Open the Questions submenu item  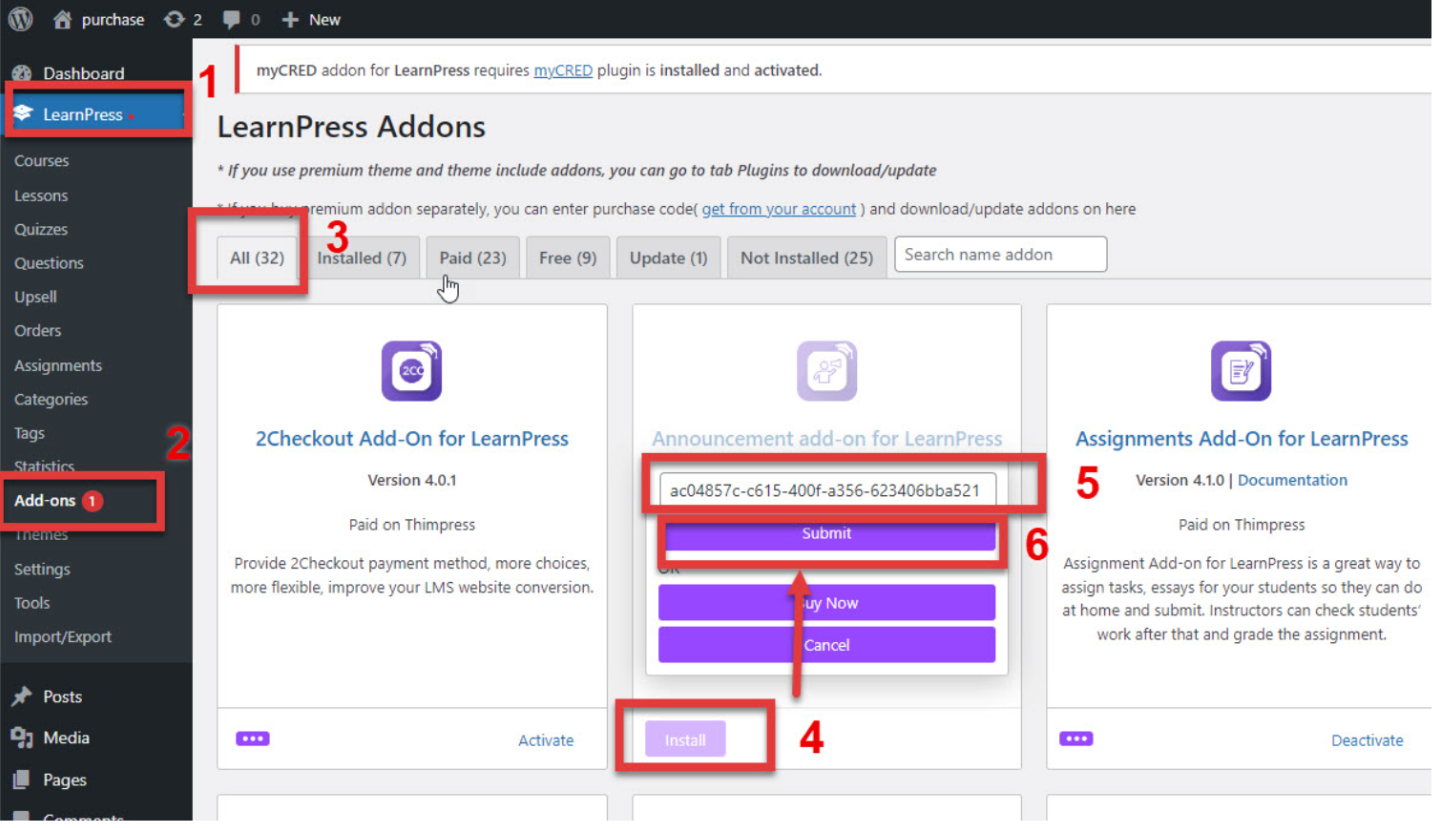point(49,263)
